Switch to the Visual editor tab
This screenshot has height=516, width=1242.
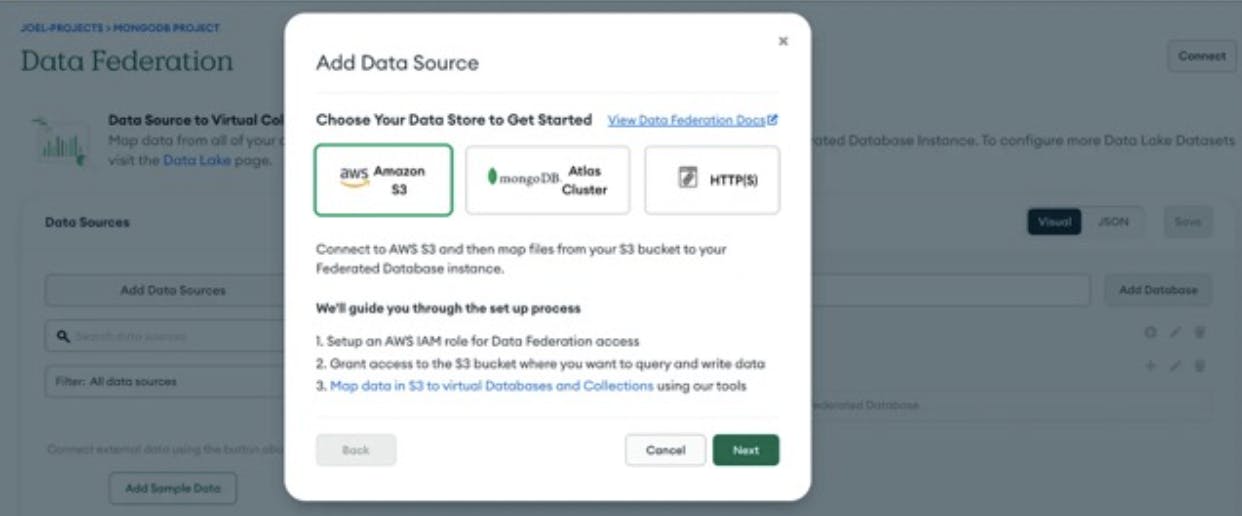[x=1054, y=222]
